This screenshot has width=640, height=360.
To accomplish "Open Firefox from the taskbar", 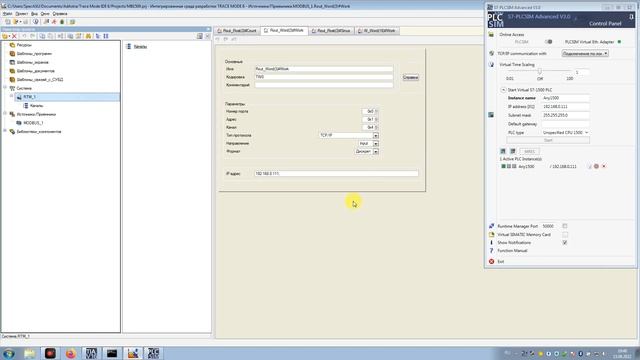I will (71, 353).
